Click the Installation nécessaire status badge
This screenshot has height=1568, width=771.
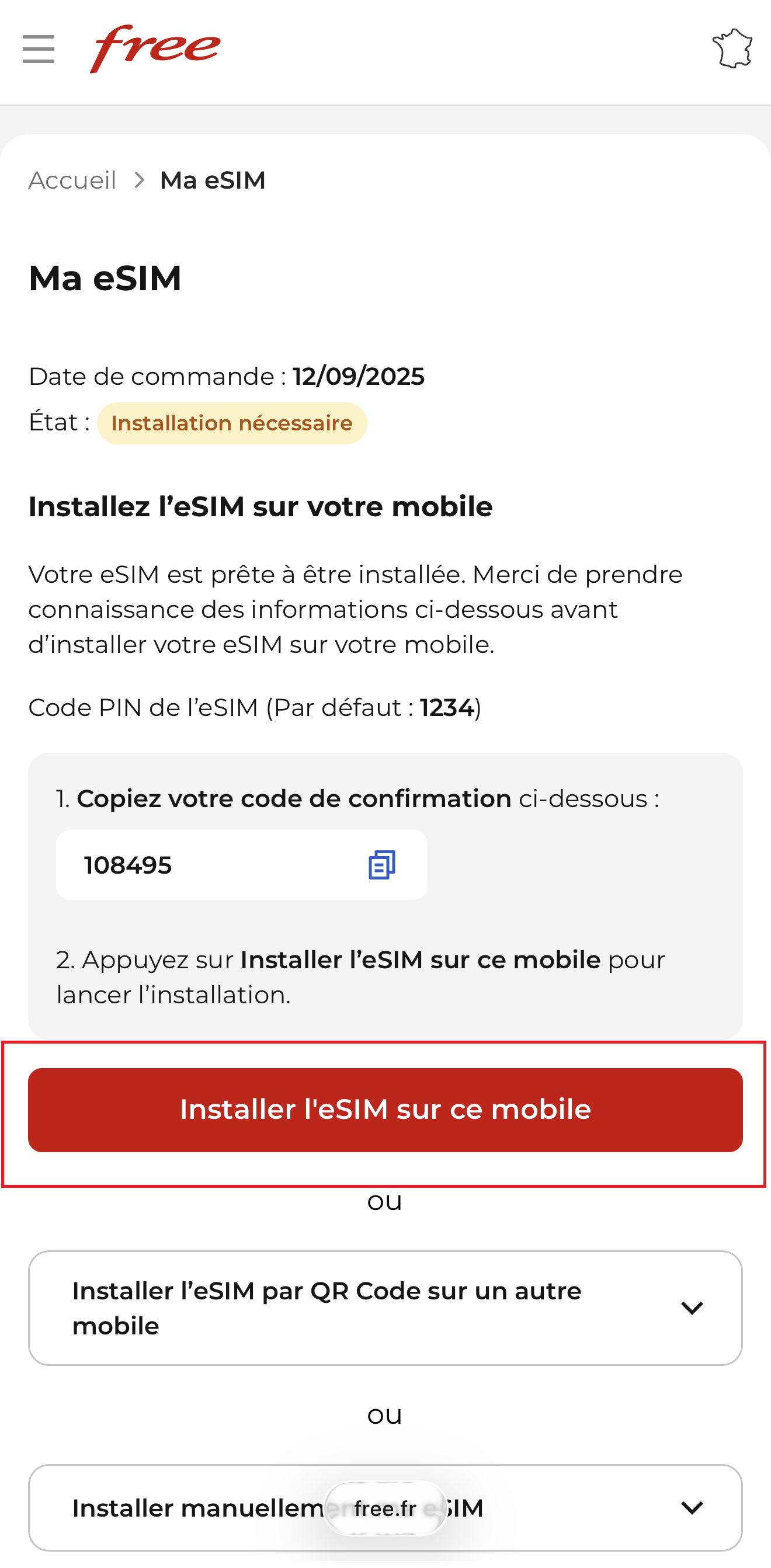(x=231, y=423)
